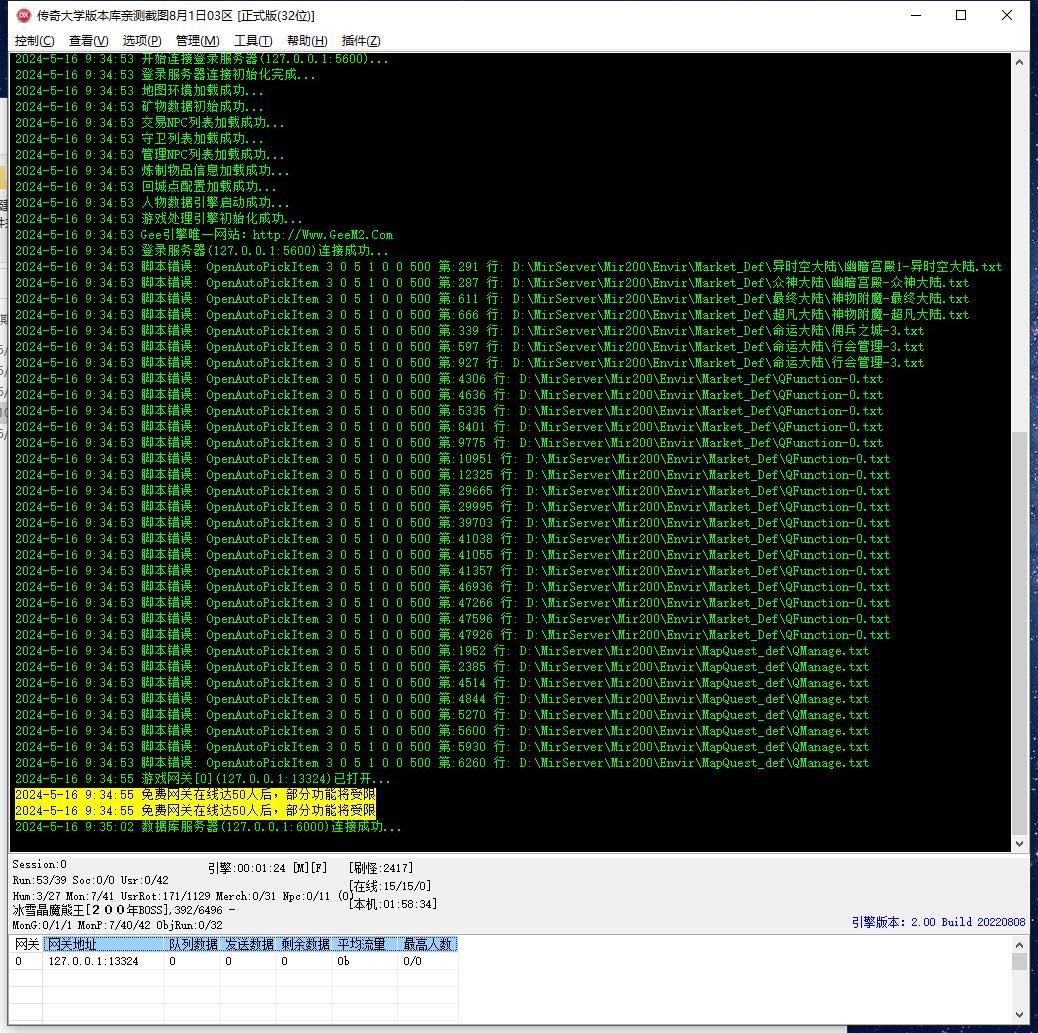This screenshot has height=1033, width=1038.
Task: Open the 选项(P) menu
Action: [142, 41]
